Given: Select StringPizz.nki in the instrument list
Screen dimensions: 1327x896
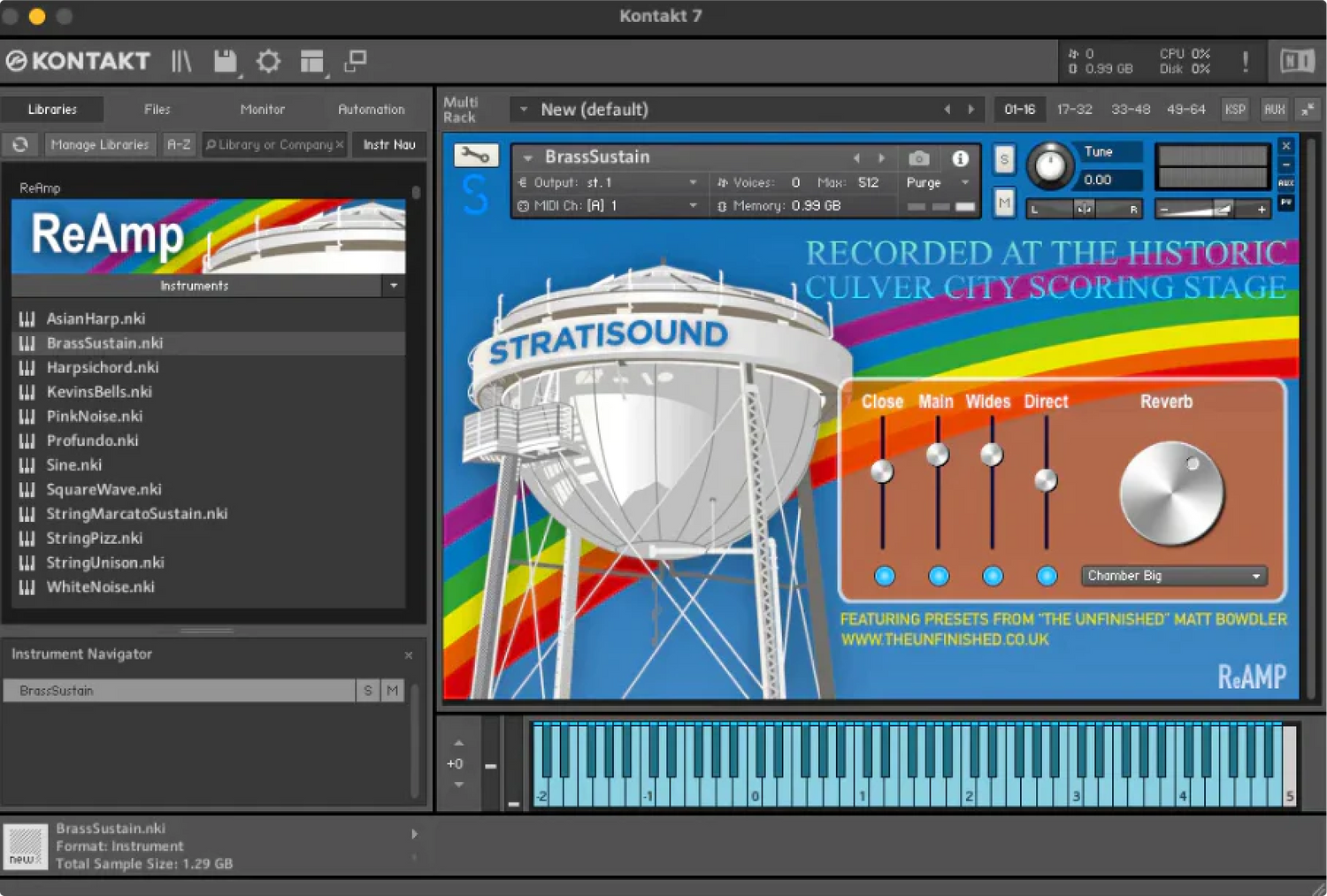Looking at the screenshot, I should tap(95, 538).
